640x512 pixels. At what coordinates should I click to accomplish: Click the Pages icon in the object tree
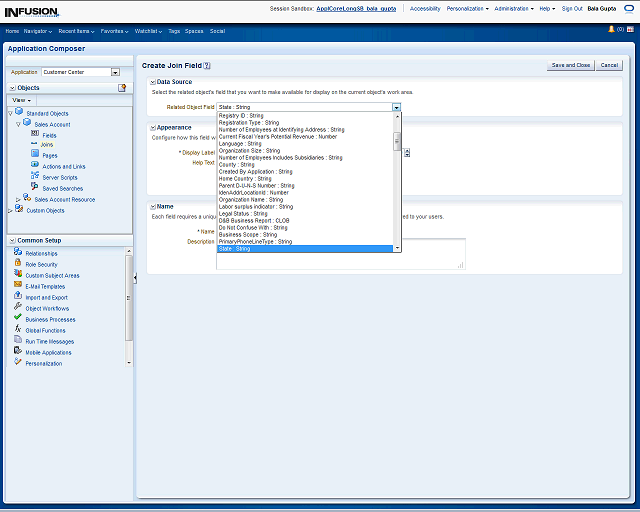tap(35, 155)
